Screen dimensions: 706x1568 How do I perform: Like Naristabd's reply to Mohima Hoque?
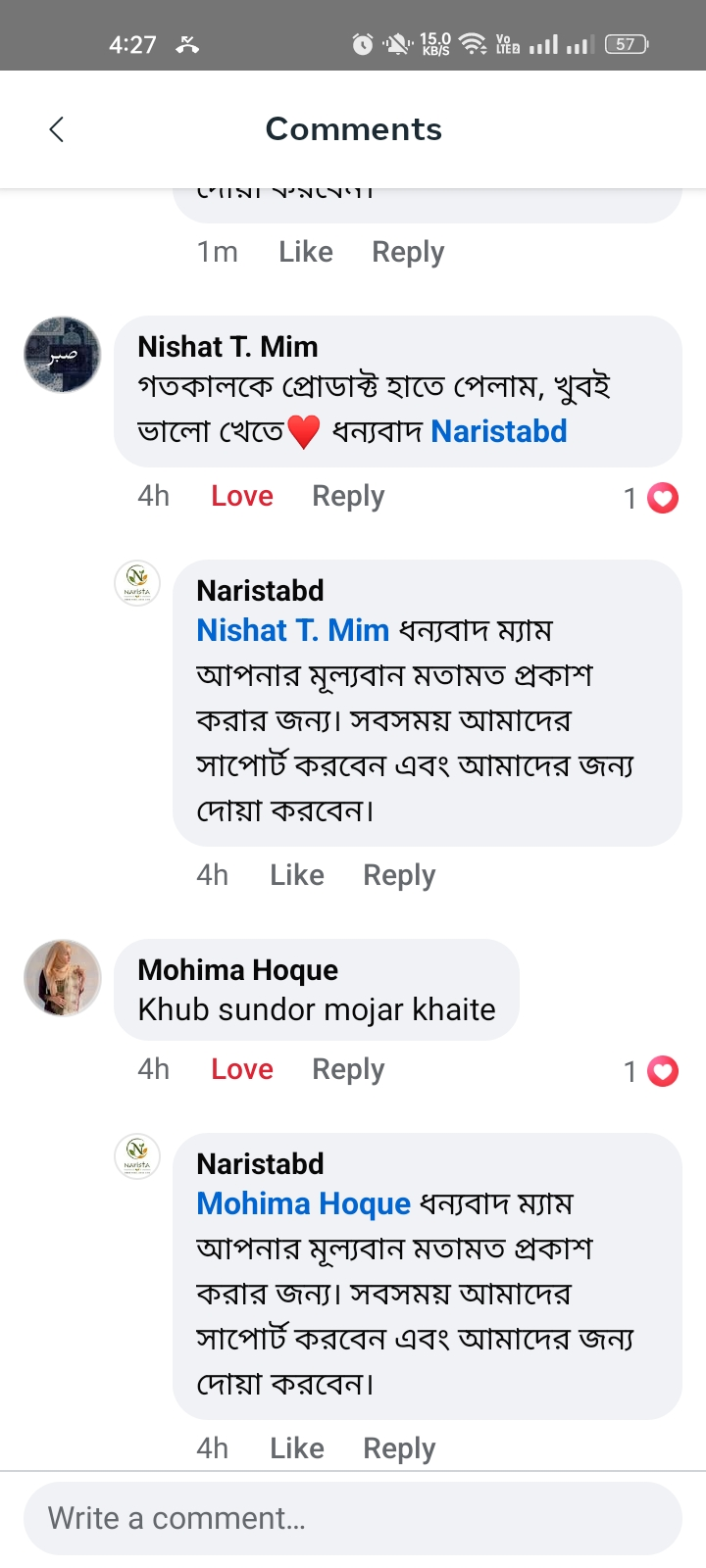pyautogui.click(x=297, y=1447)
